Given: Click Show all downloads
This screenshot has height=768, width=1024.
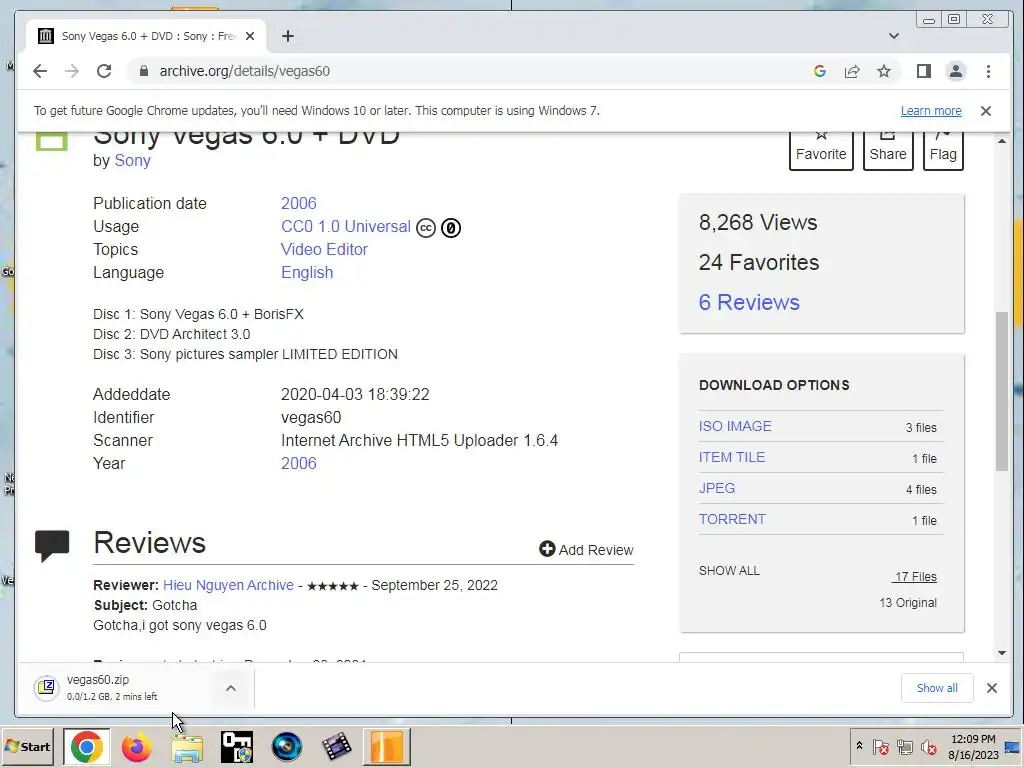Looking at the screenshot, I should pyautogui.click(x=936, y=688).
